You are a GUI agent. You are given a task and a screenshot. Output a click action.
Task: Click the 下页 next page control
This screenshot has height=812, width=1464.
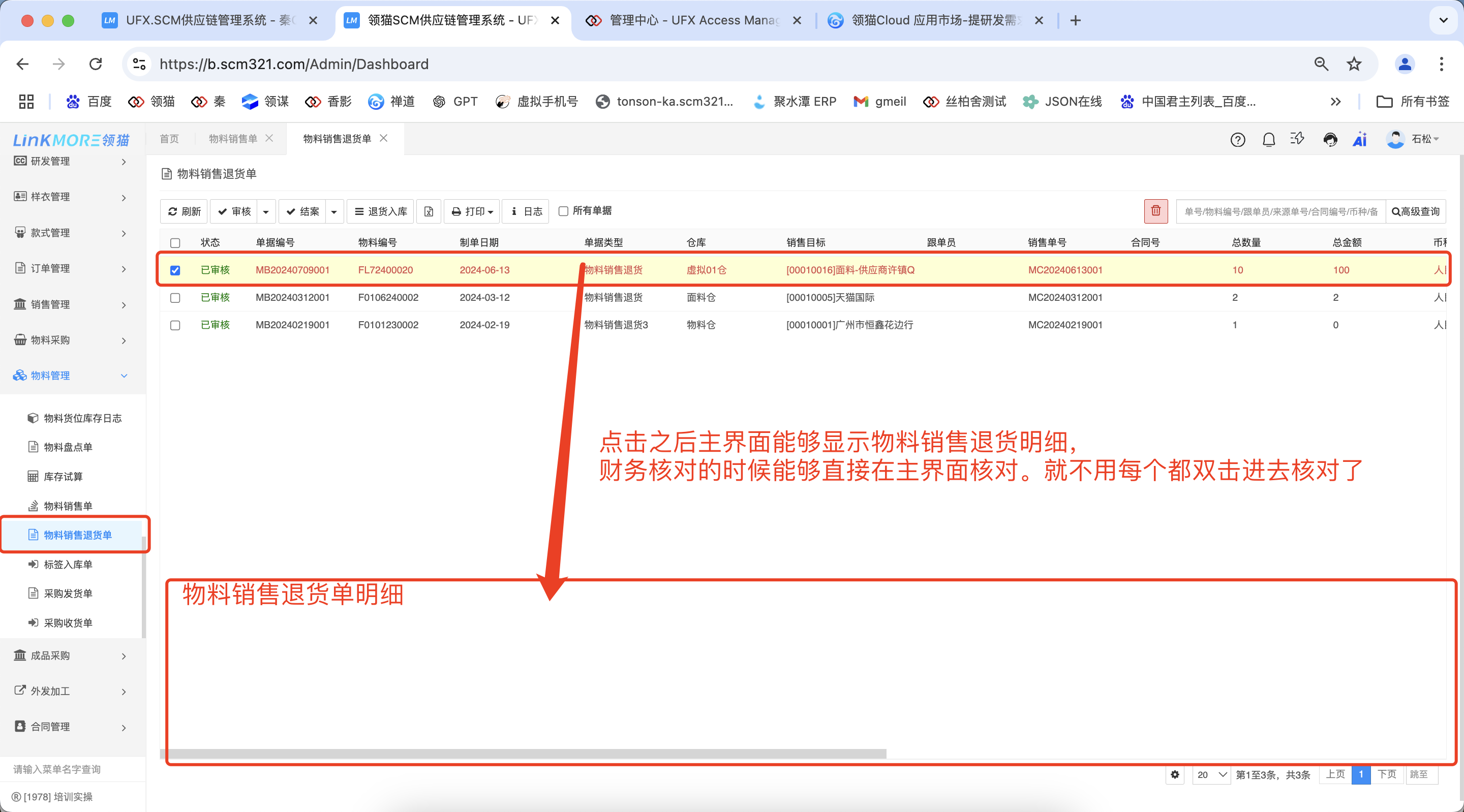pos(1386,774)
